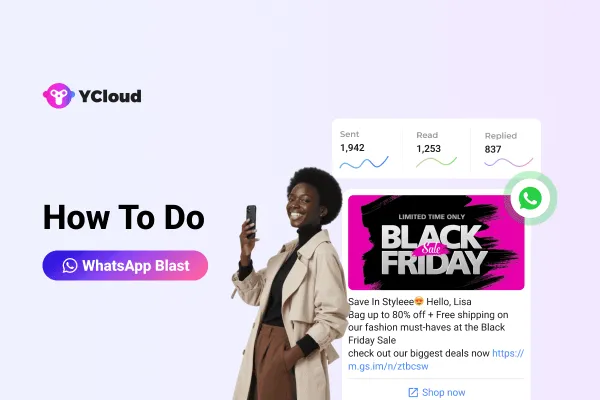Click the Black Friday banner image
The image size is (600, 400).
click(436, 242)
